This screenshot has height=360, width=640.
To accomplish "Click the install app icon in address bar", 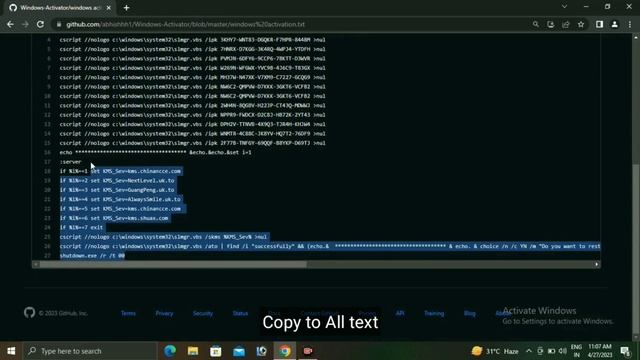I will 551,24.
